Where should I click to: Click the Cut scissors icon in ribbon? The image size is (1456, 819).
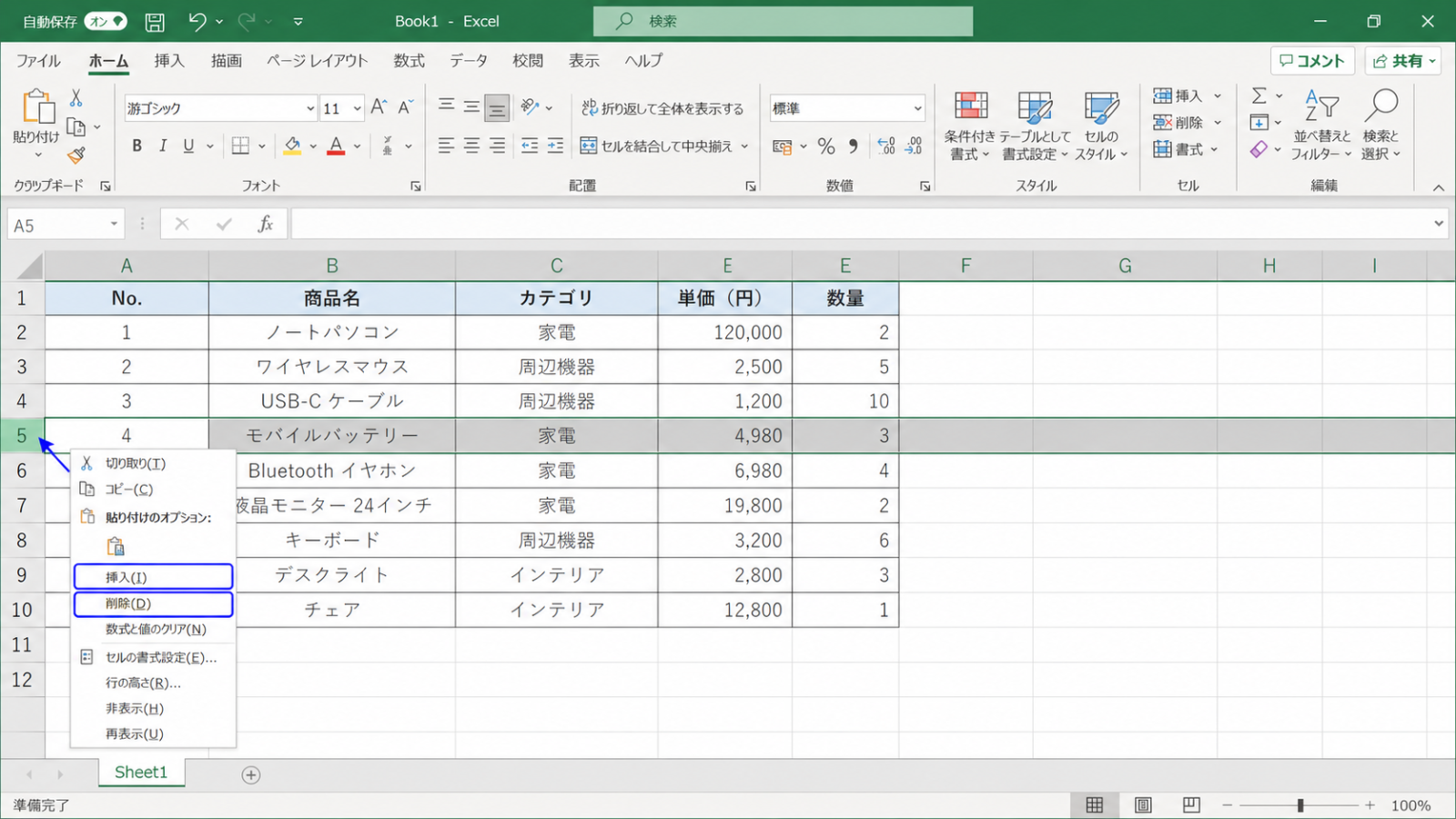click(x=76, y=97)
